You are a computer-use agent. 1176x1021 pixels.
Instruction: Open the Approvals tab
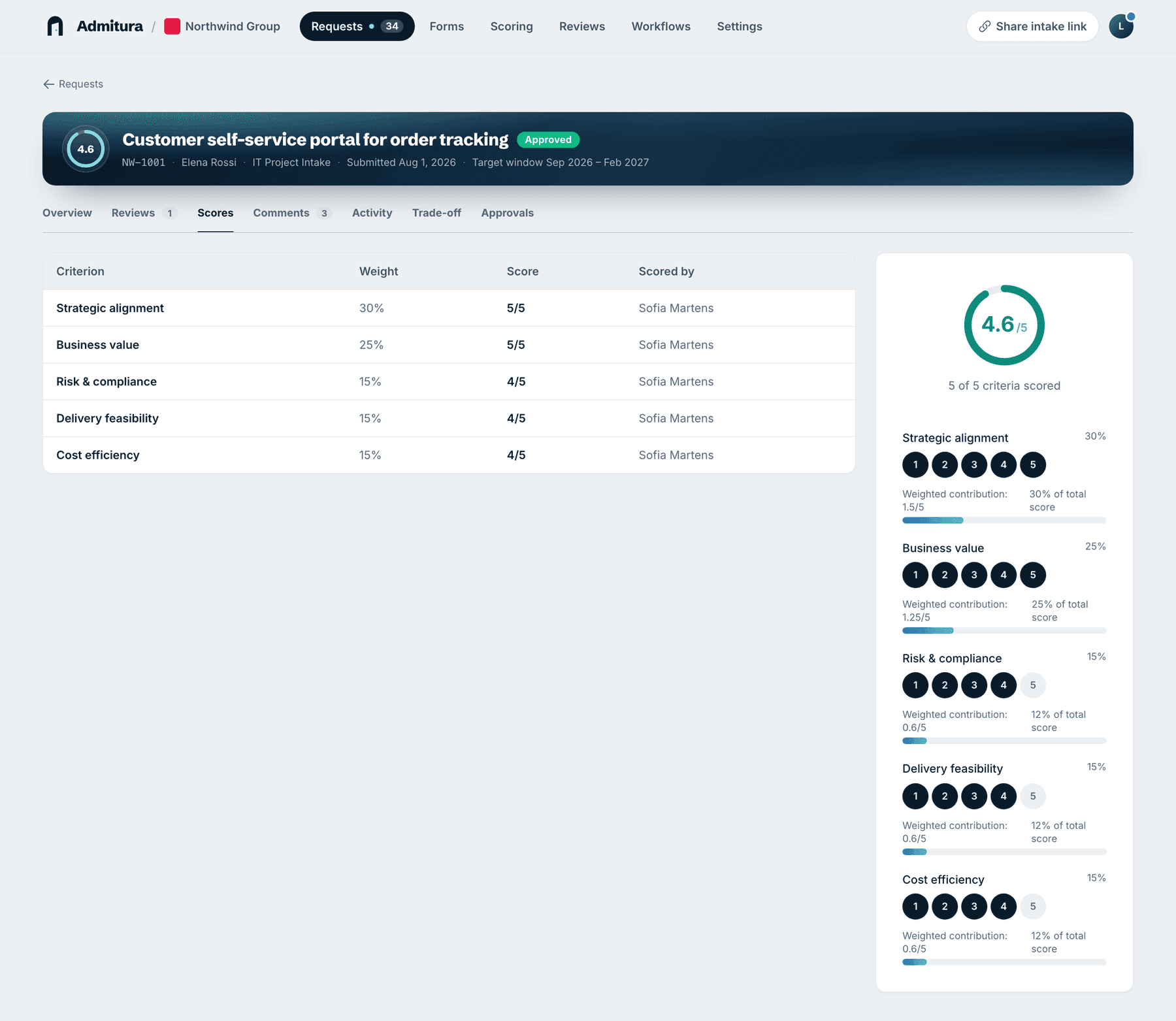click(508, 213)
